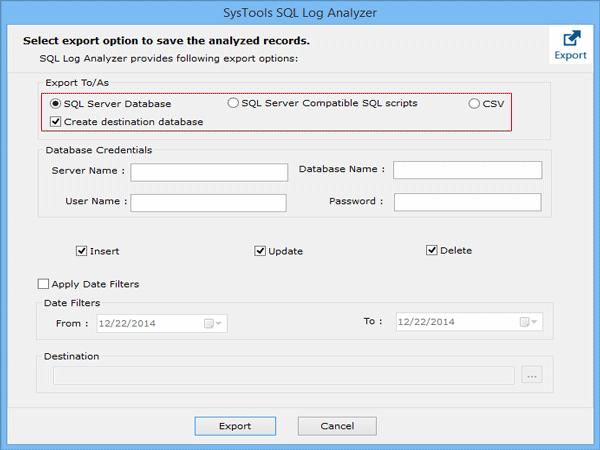Click the Export icon in top-right corner
The height and width of the screenshot is (450, 600).
click(570, 45)
